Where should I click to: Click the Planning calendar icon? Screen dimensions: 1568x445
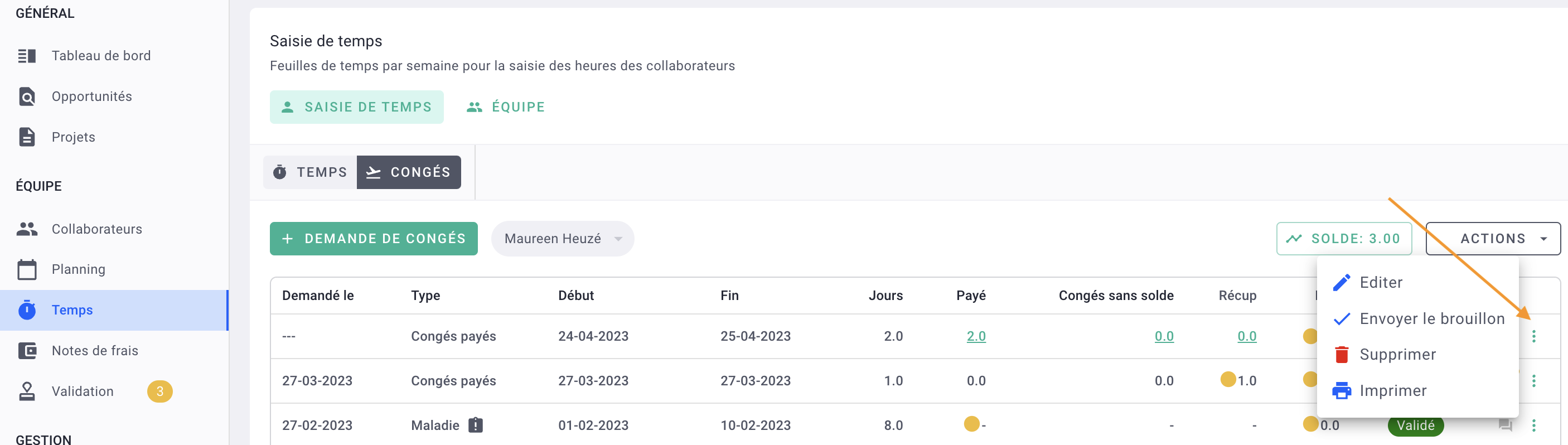27,269
